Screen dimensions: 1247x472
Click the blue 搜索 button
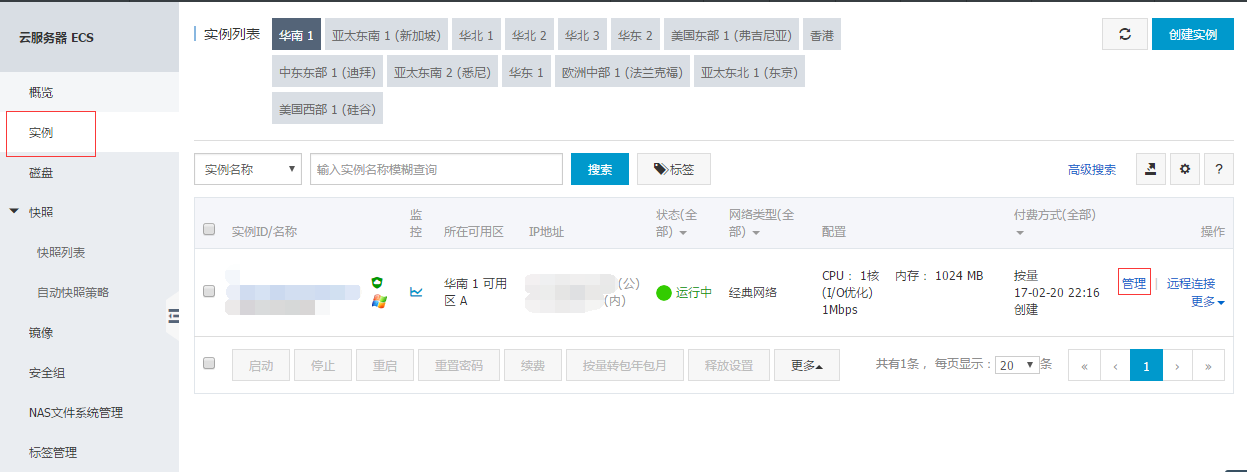(600, 169)
